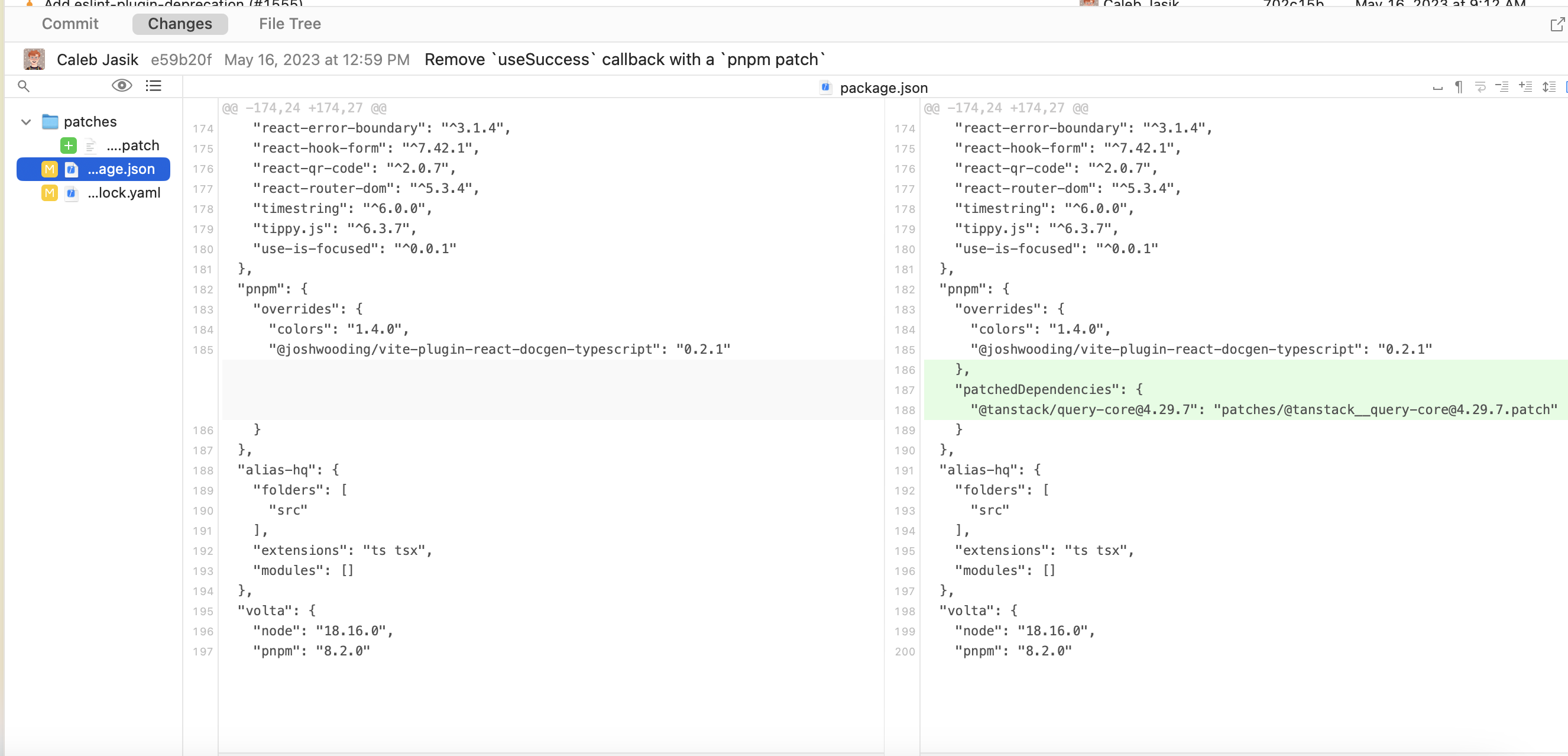Click commit hash e59b20f
This screenshot has height=756, width=1568.
181,60
